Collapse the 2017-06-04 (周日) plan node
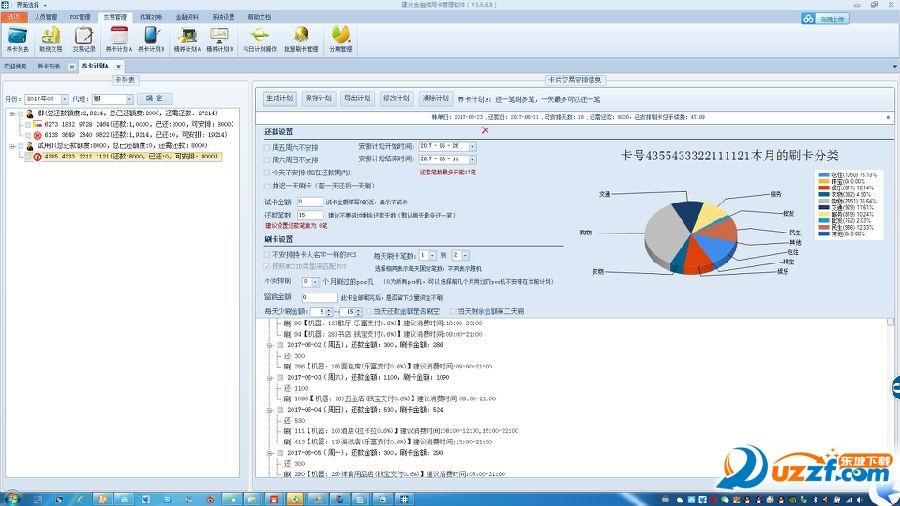The height and width of the screenshot is (506, 900). (270, 410)
